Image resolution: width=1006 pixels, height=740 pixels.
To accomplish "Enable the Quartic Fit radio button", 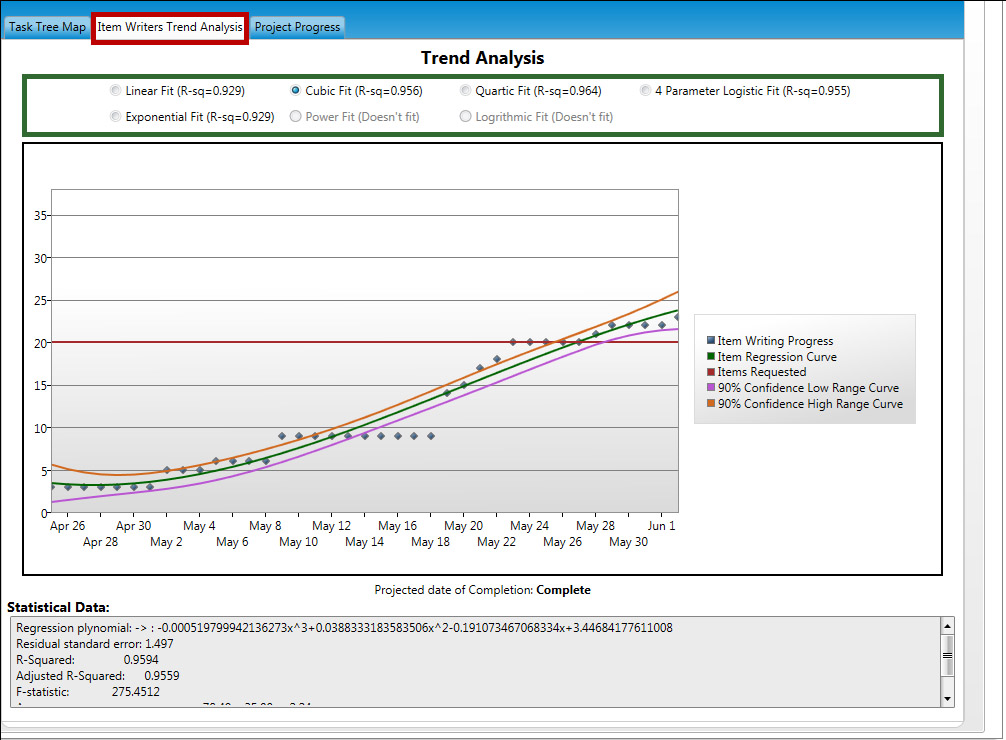I will point(466,91).
